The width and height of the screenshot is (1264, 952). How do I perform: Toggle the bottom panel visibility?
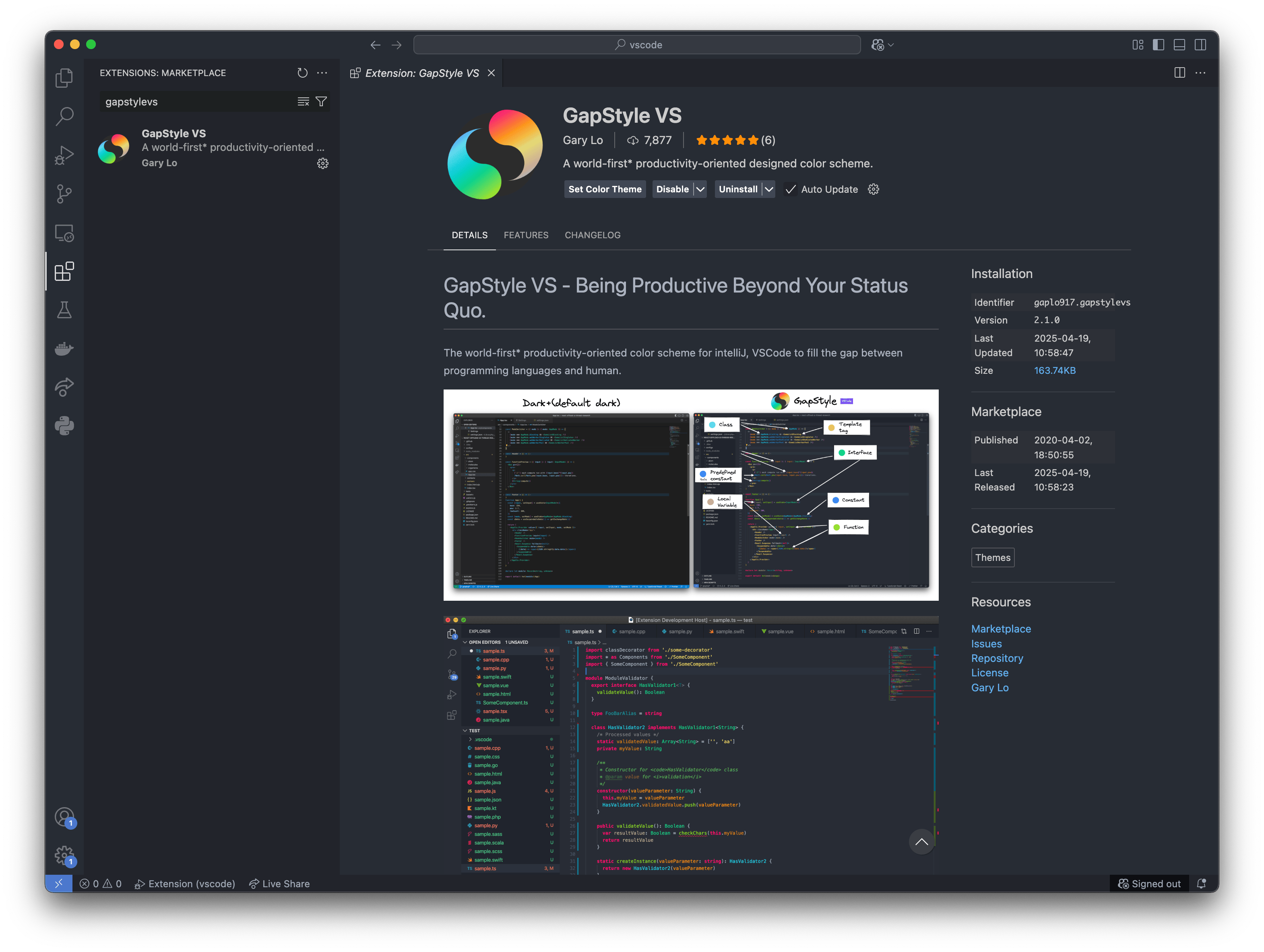pyautogui.click(x=1179, y=45)
